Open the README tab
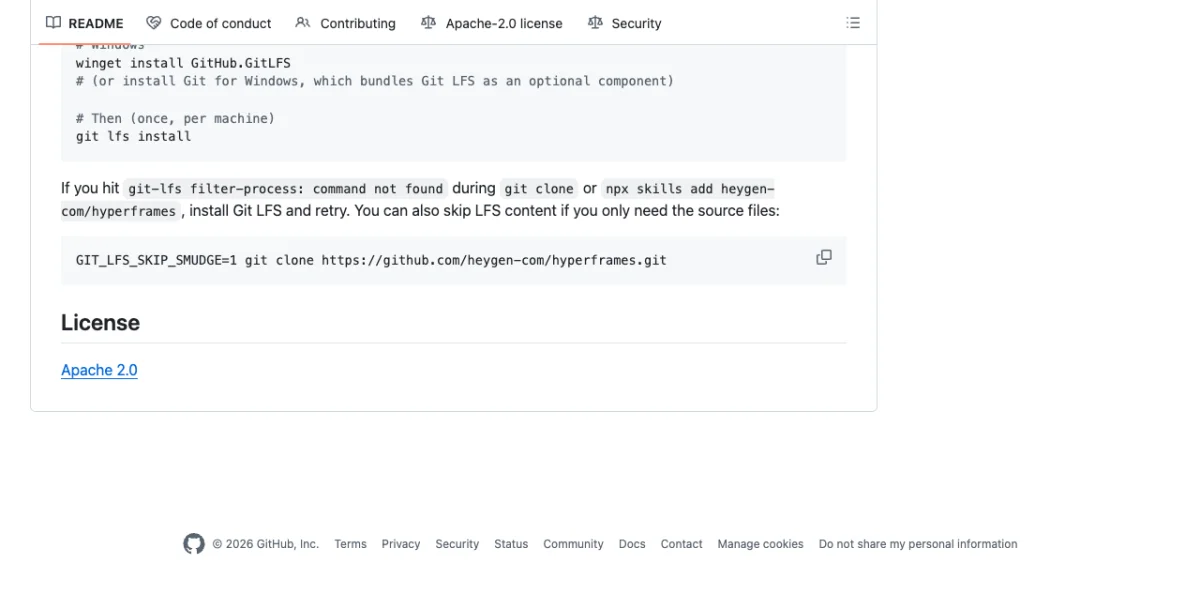This screenshot has width=1200, height=594. tap(84, 23)
